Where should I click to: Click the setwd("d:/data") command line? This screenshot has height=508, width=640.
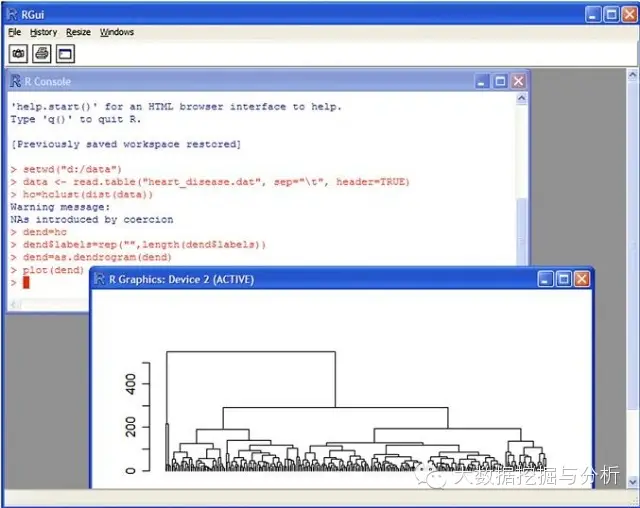point(66,169)
